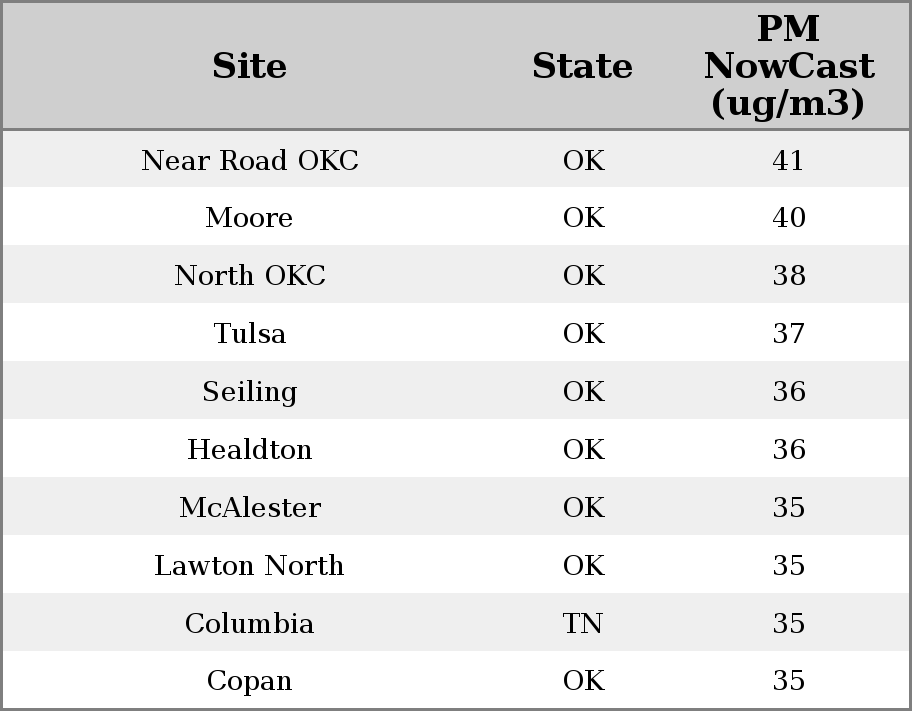Select the Near Road OKC site
Viewport: 912px width, 711px height.
pyautogui.click(x=250, y=160)
